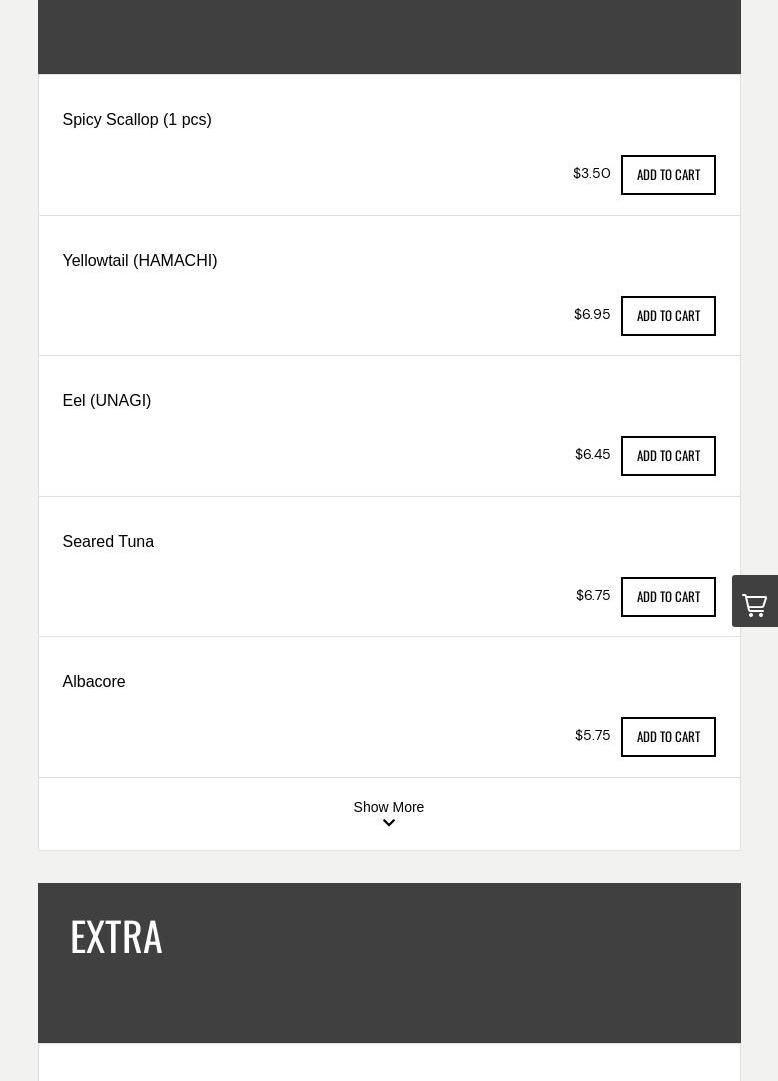
Task: Select the Spicy Scallop (1 pcs) item name
Action: click(x=137, y=120)
